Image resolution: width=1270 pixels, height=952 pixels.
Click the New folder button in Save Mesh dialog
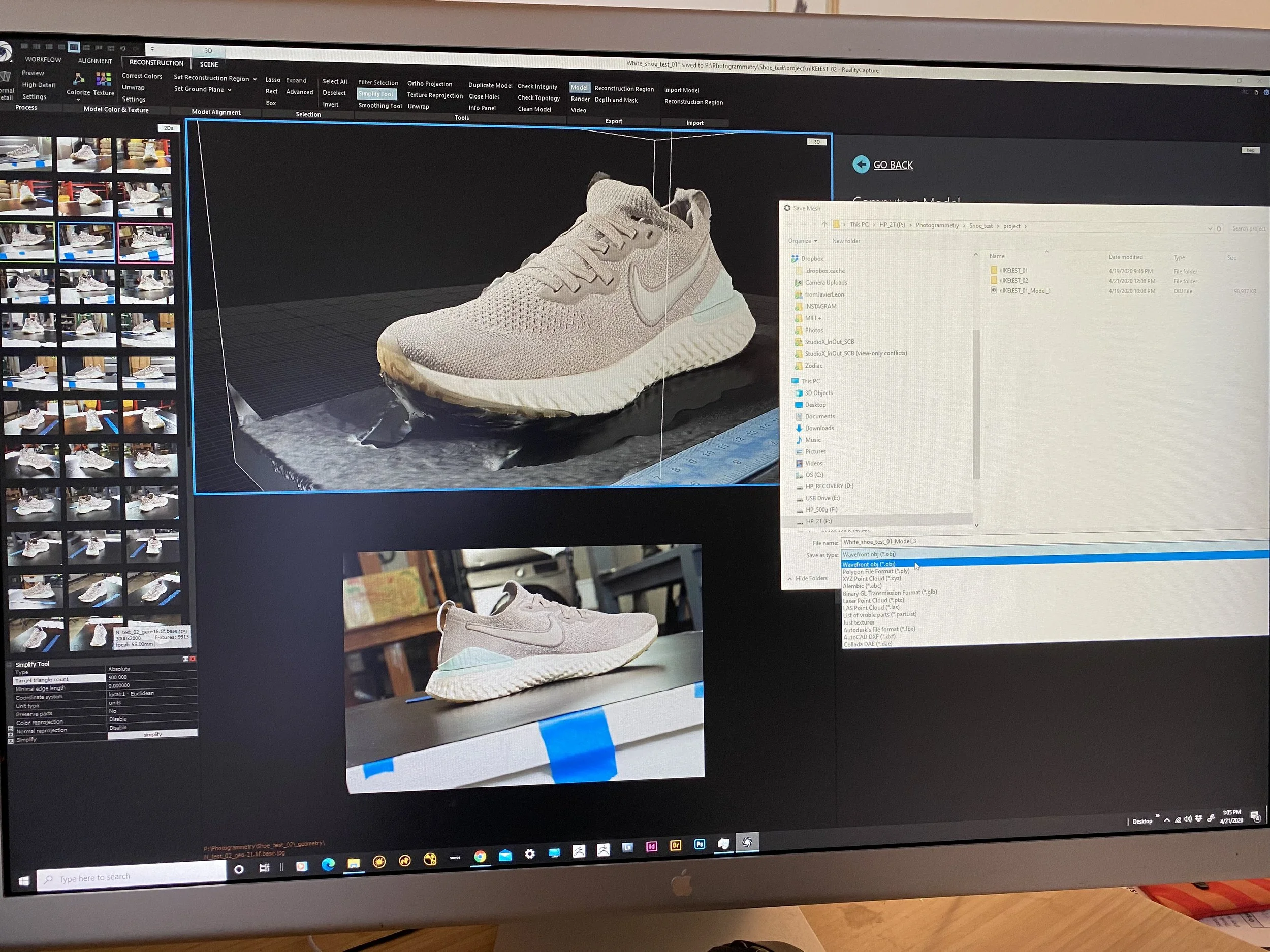point(846,241)
